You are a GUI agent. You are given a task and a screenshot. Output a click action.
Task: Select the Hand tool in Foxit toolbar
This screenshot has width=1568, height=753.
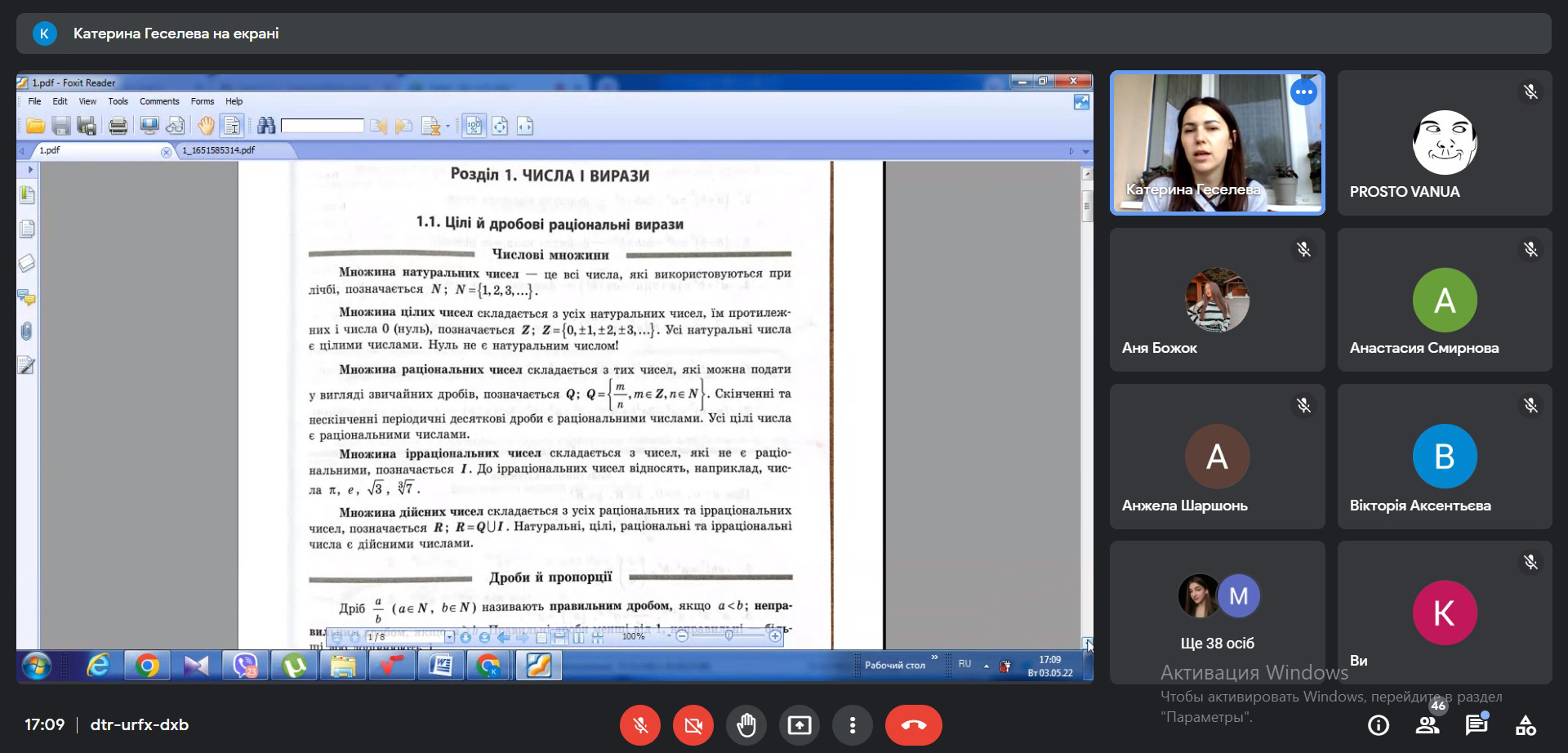point(206,126)
